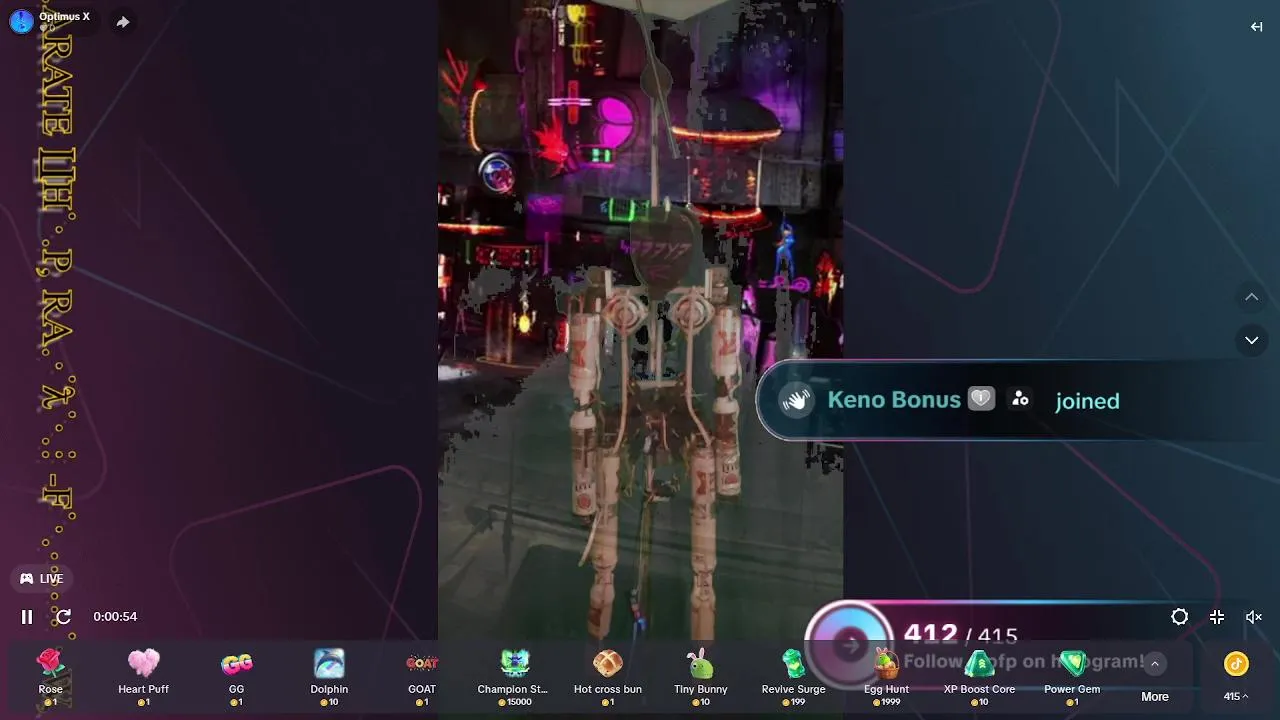Image resolution: width=1280 pixels, height=720 pixels.
Task: Click the 0:00:54 elapsed time
Action: pos(115,617)
